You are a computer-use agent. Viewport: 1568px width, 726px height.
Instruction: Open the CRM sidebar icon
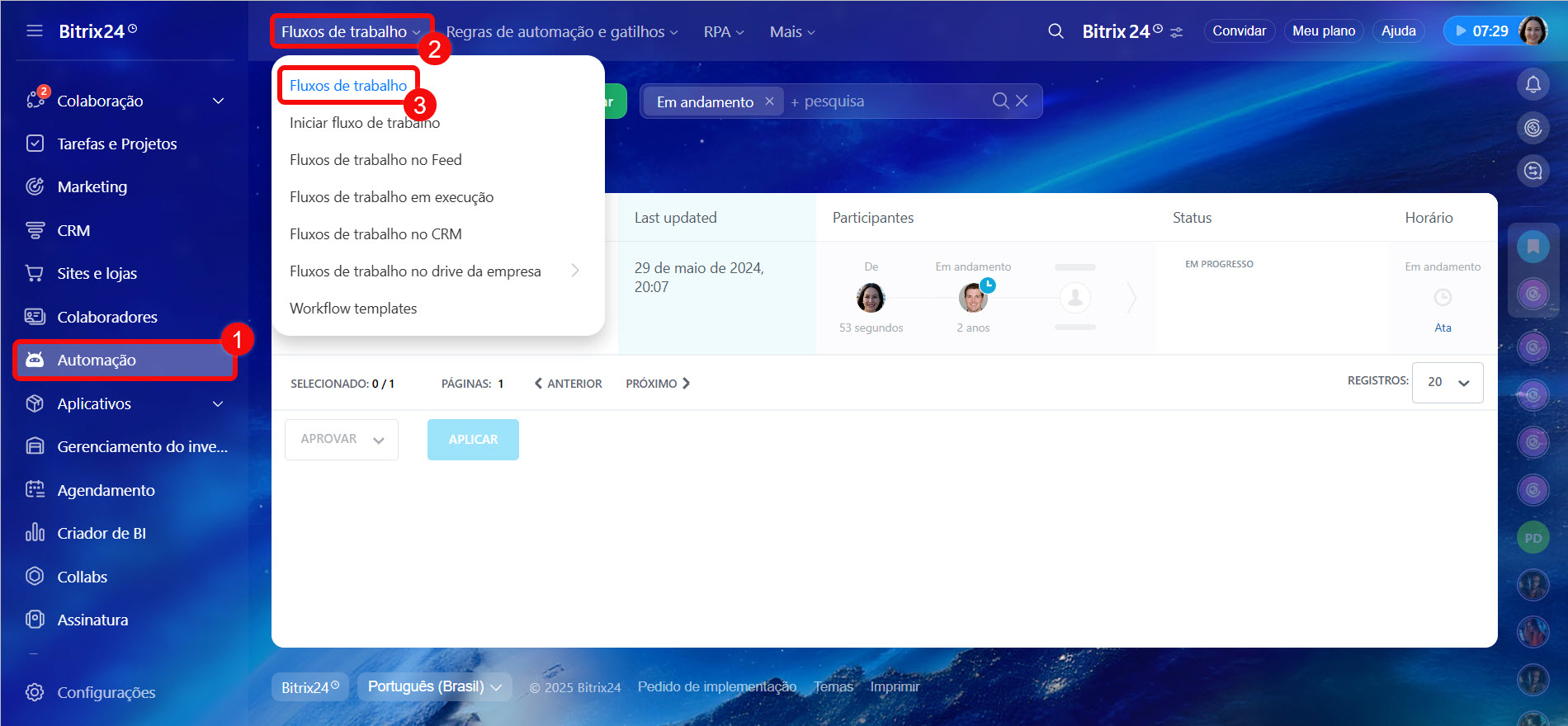[x=35, y=231]
